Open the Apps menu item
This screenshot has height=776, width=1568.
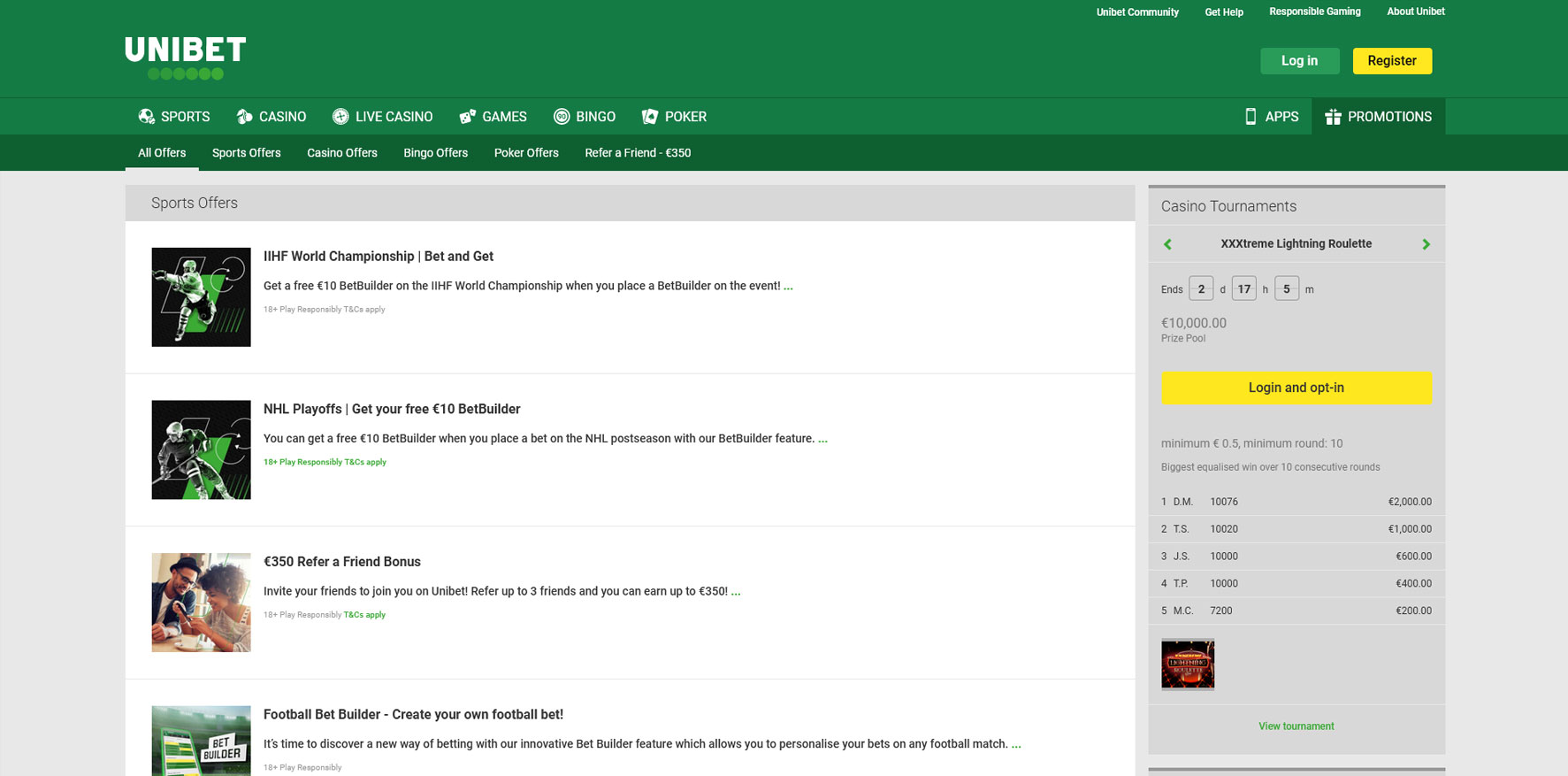point(1272,117)
